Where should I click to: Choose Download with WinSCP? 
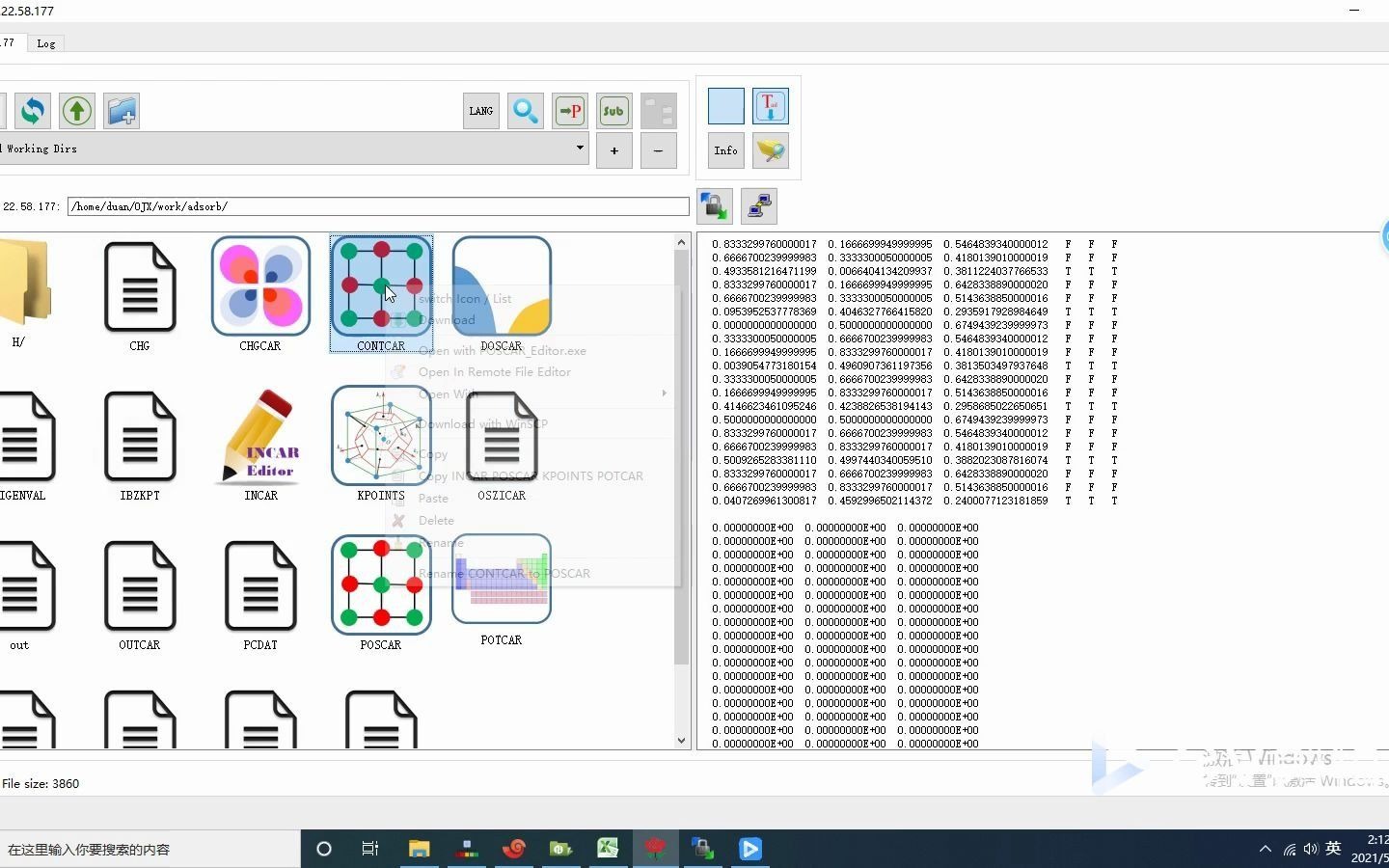click(x=482, y=424)
